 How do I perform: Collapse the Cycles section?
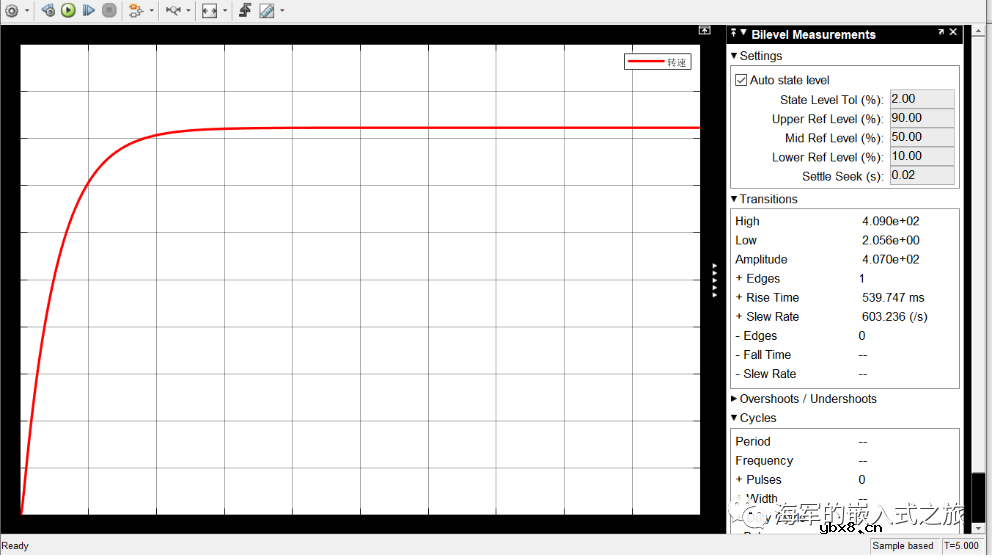click(734, 419)
